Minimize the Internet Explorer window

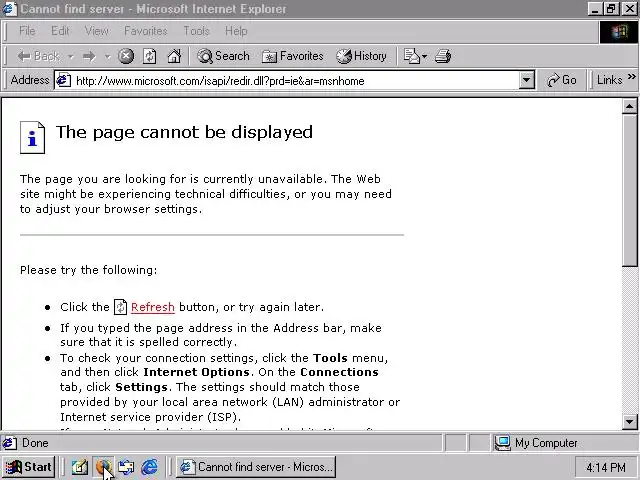tap(595, 9)
